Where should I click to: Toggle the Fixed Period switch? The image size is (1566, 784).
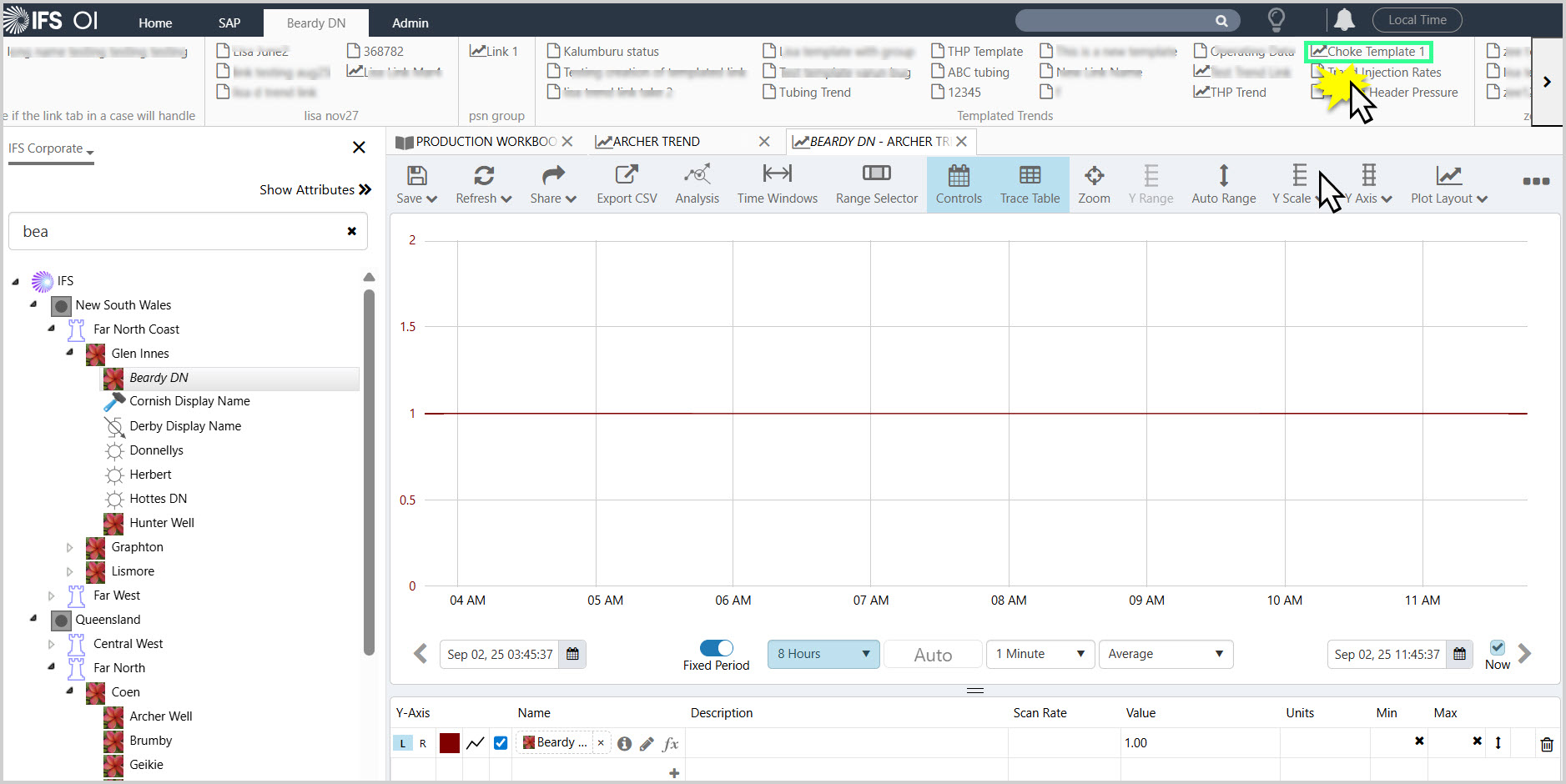point(716,648)
